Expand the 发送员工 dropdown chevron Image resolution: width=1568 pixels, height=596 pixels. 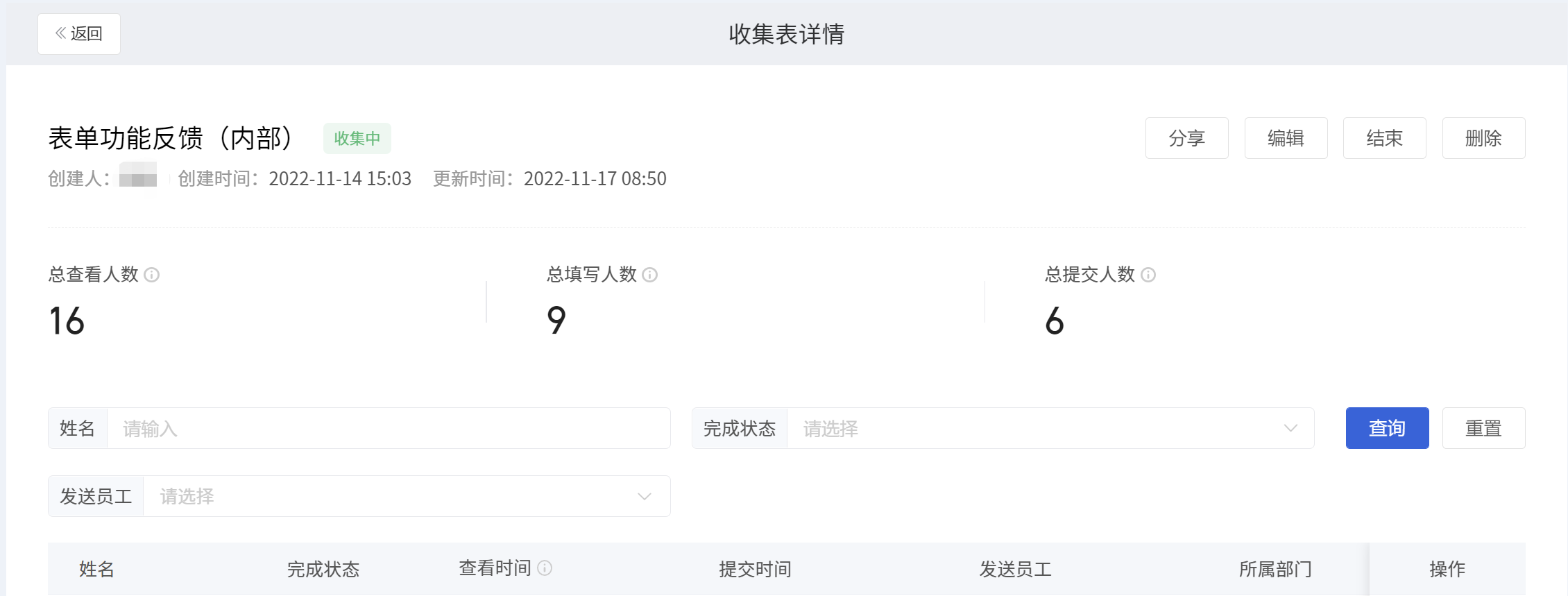pos(645,496)
